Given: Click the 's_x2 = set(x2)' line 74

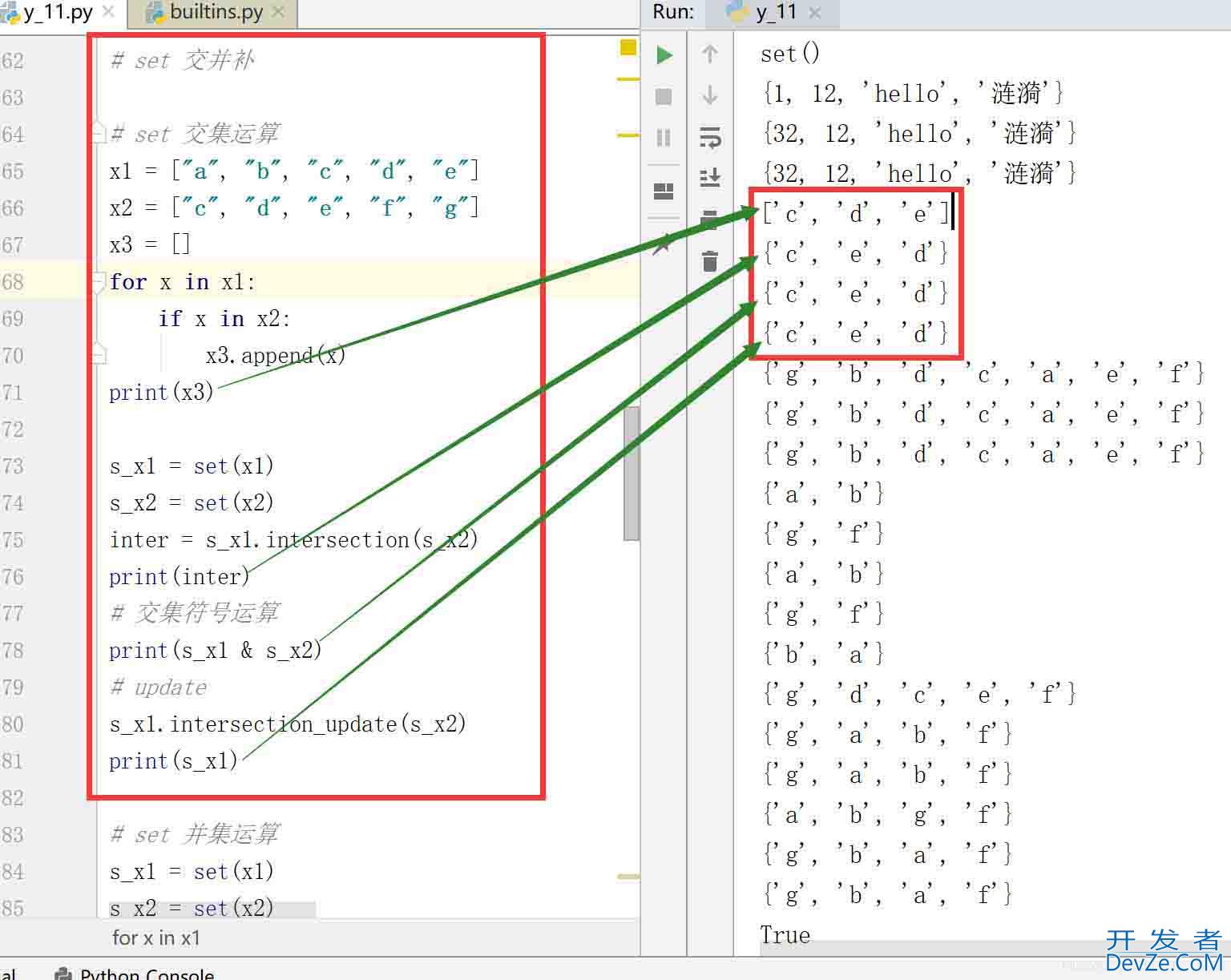Looking at the screenshot, I should 192,502.
